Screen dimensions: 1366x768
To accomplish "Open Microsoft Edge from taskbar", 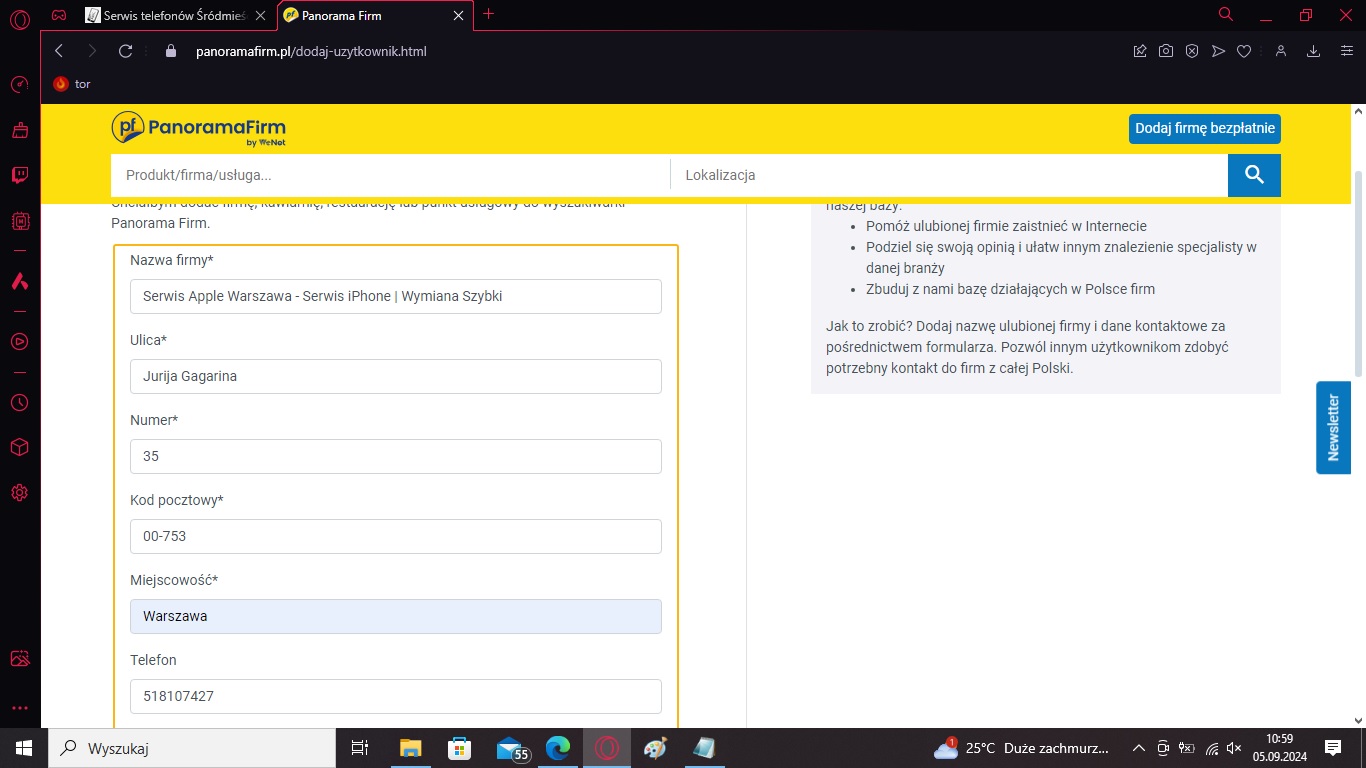I will tap(558, 748).
